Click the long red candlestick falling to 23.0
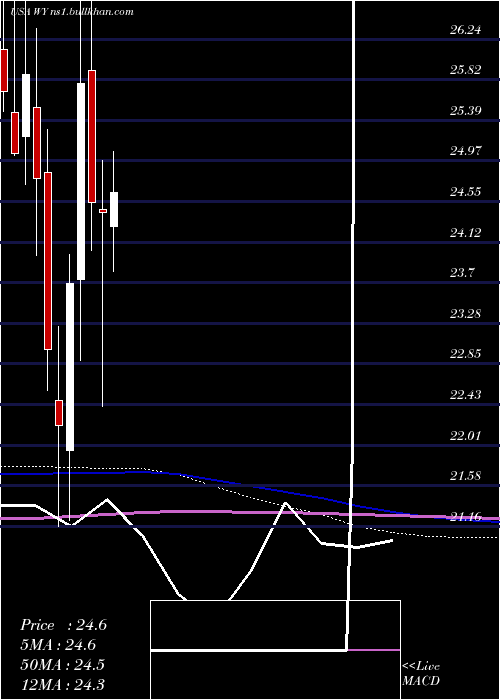The image size is (500, 700). point(48,261)
